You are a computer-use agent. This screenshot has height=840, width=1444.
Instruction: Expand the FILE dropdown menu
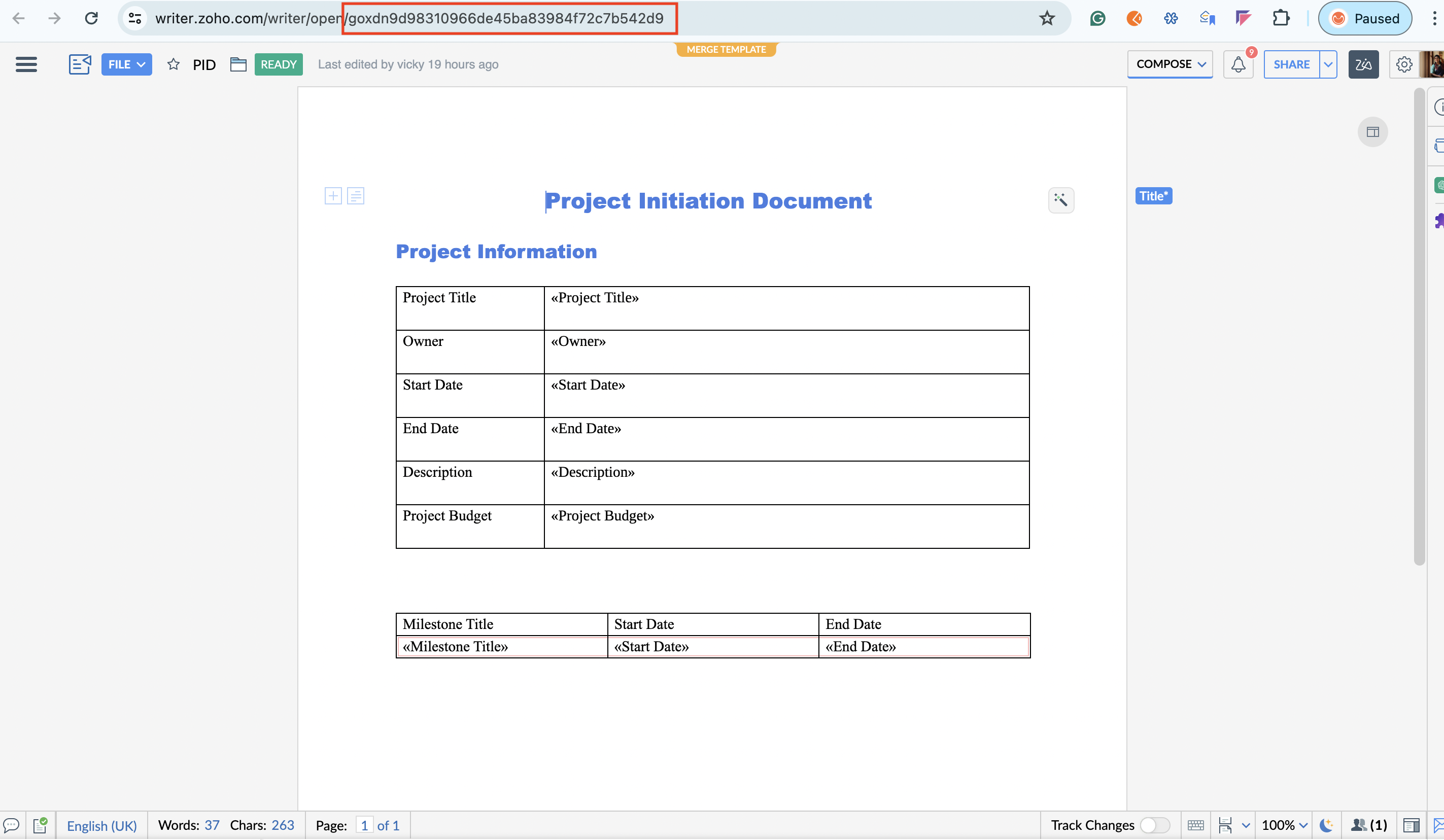[x=127, y=64]
